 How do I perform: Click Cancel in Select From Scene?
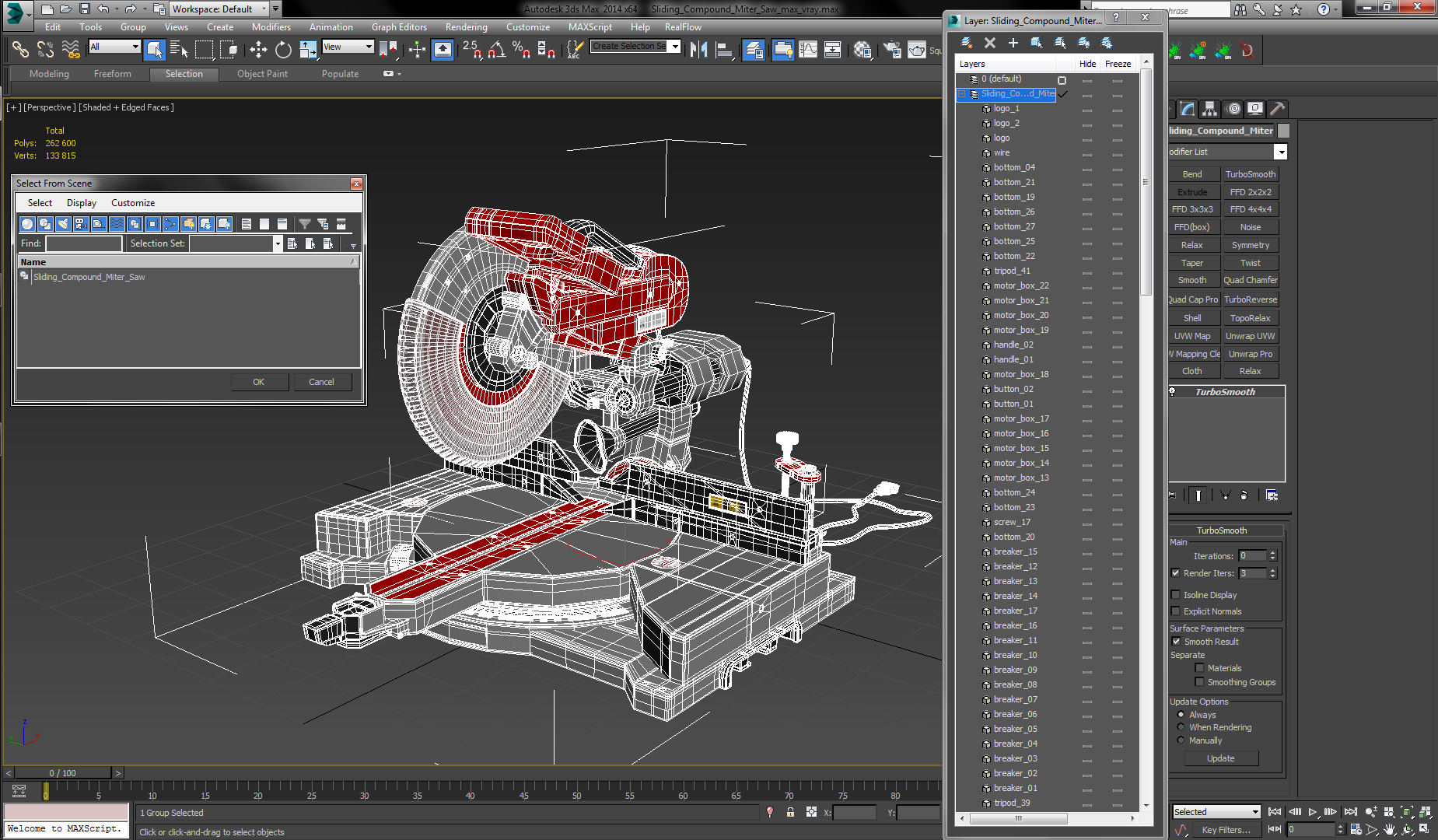tap(321, 382)
